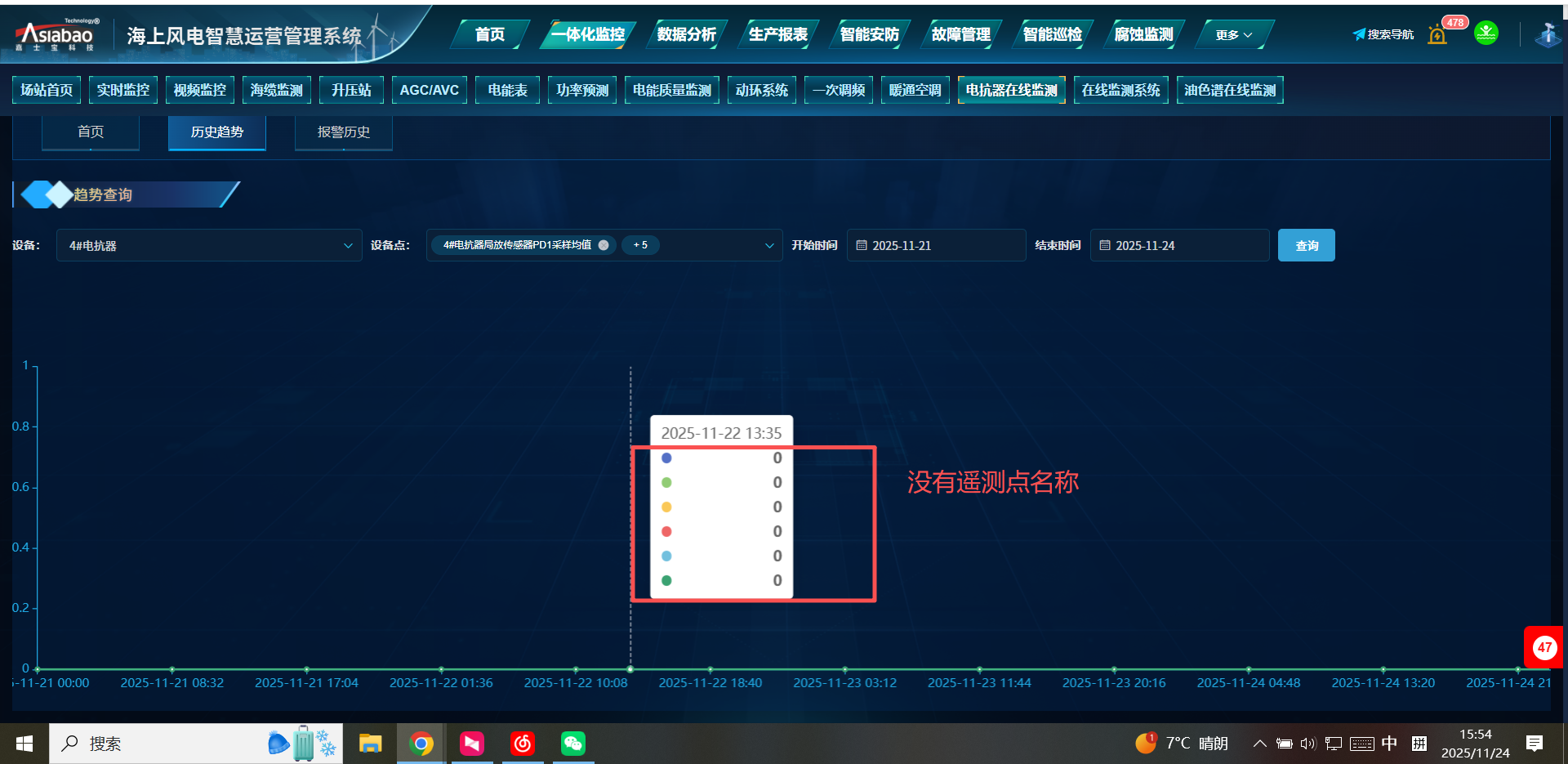This screenshot has width=1568, height=764.
Task: Remove the 4#电抗器局放传感器PD1采样均值 tag
Action: 604,245
